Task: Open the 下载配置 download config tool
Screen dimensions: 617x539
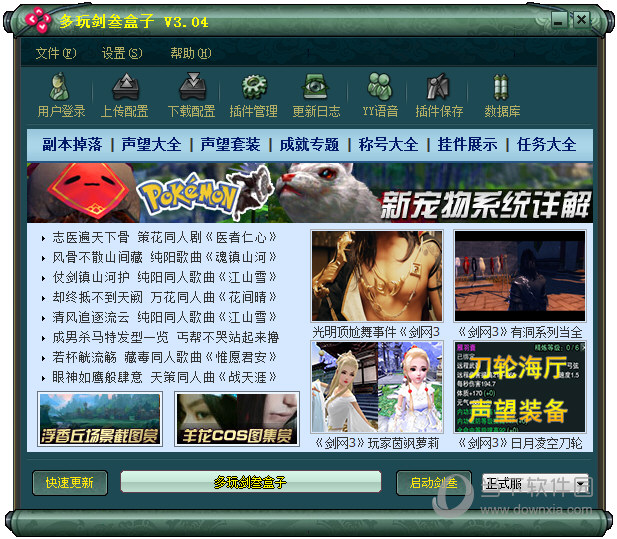Action: [x=192, y=86]
